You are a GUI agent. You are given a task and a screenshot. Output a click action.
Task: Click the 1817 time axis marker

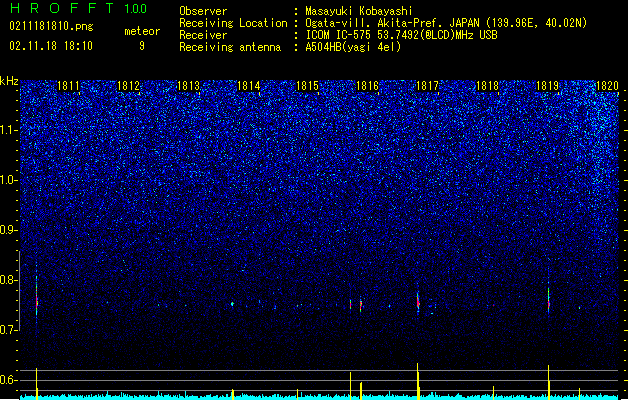(x=427, y=86)
